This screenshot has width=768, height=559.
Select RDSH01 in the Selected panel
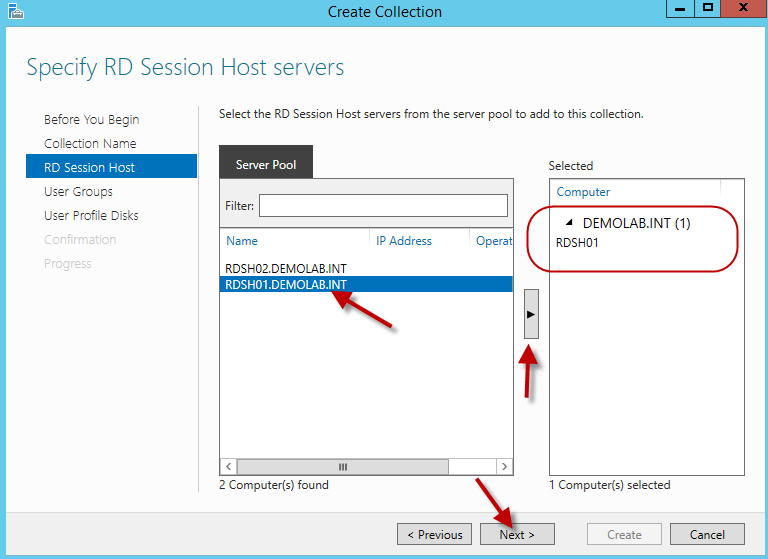pos(577,243)
